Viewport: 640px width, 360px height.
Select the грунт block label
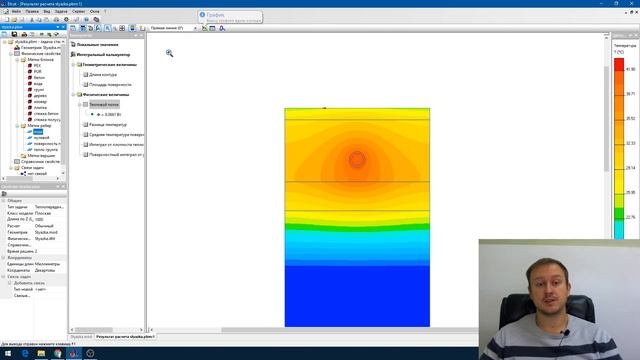coord(39,89)
